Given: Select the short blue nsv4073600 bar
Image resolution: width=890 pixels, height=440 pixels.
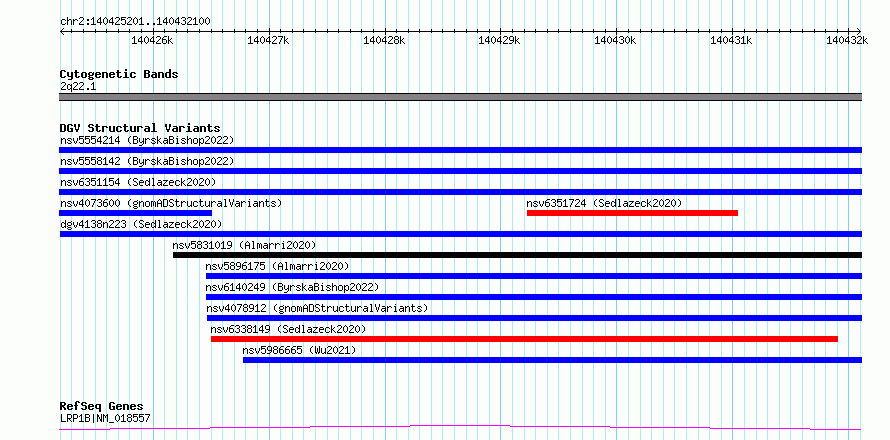Looking at the screenshot, I should click(136, 213).
